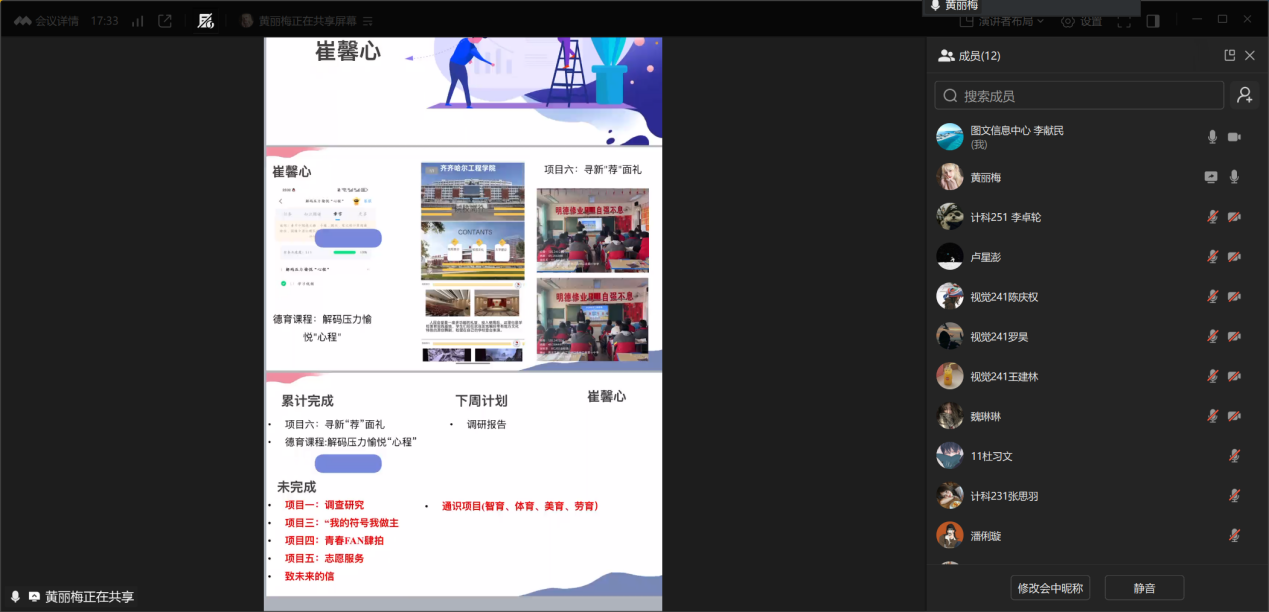Click the invite member icon

click(x=1244, y=96)
